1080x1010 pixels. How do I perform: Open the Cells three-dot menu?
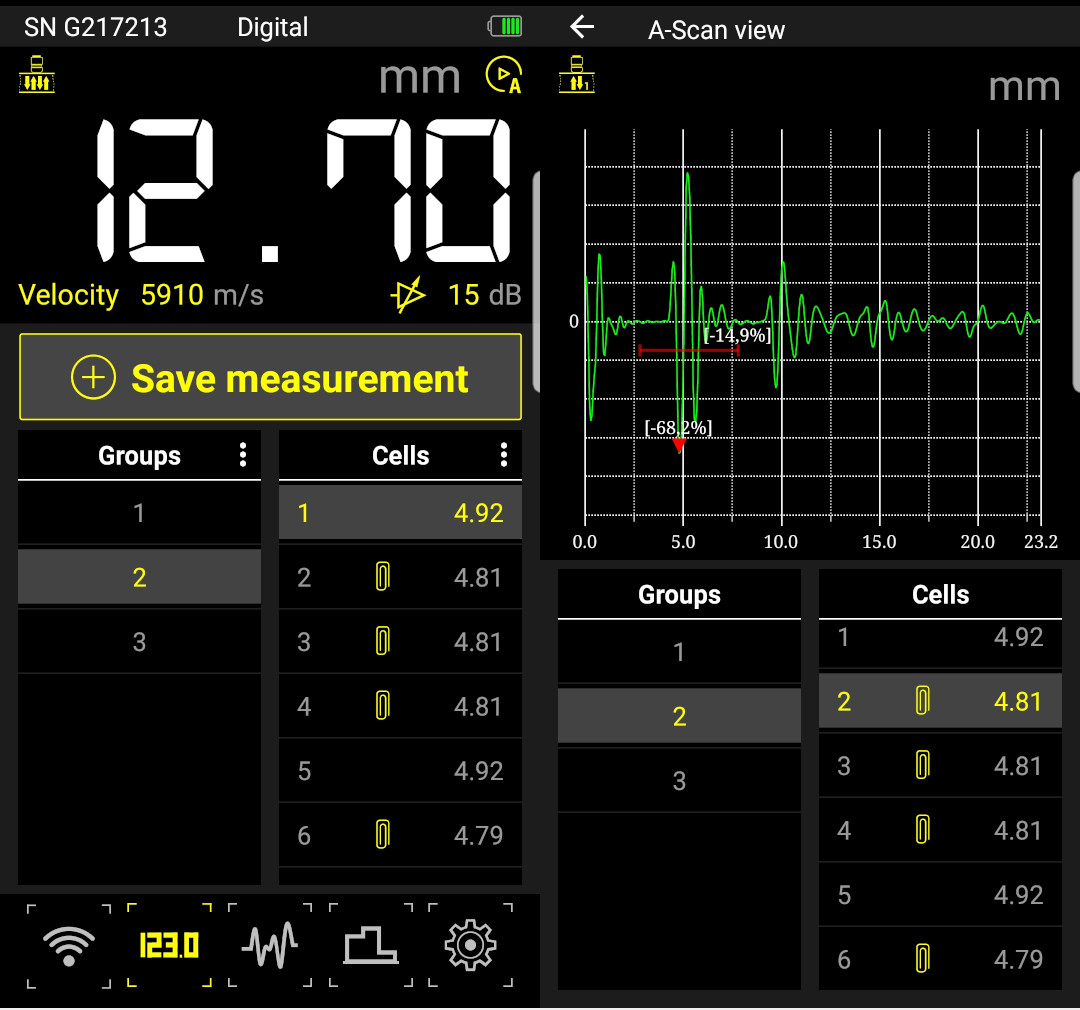point(503,456)
